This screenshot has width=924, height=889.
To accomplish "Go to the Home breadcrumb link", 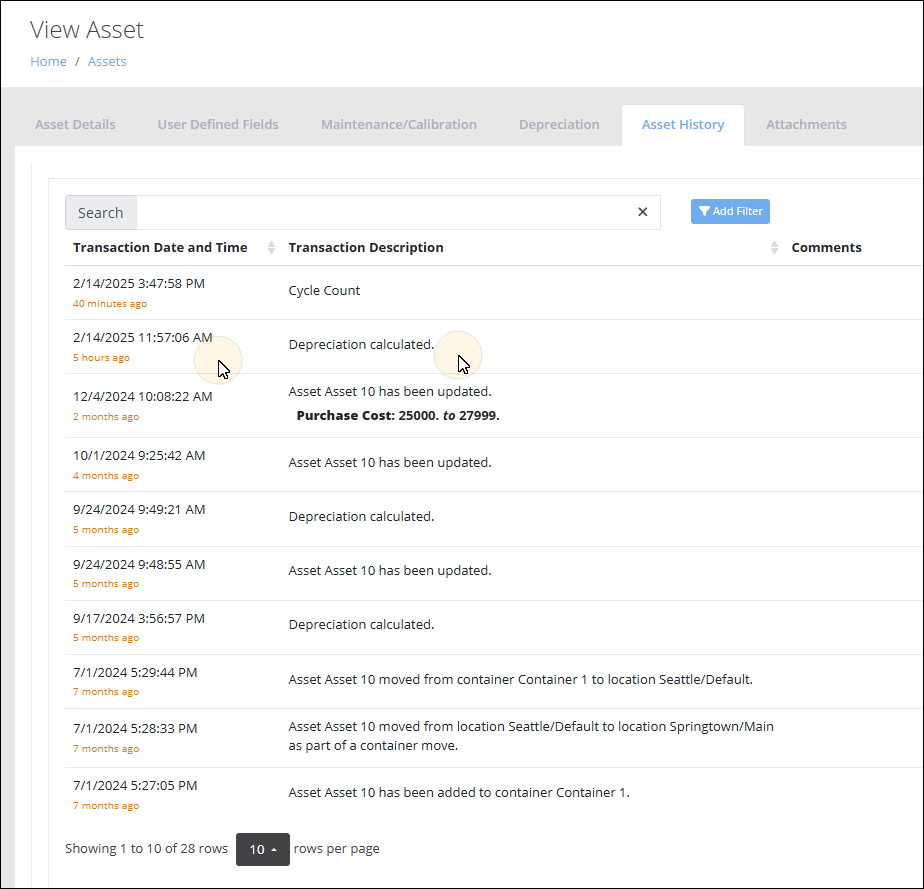I will [48, 61].
